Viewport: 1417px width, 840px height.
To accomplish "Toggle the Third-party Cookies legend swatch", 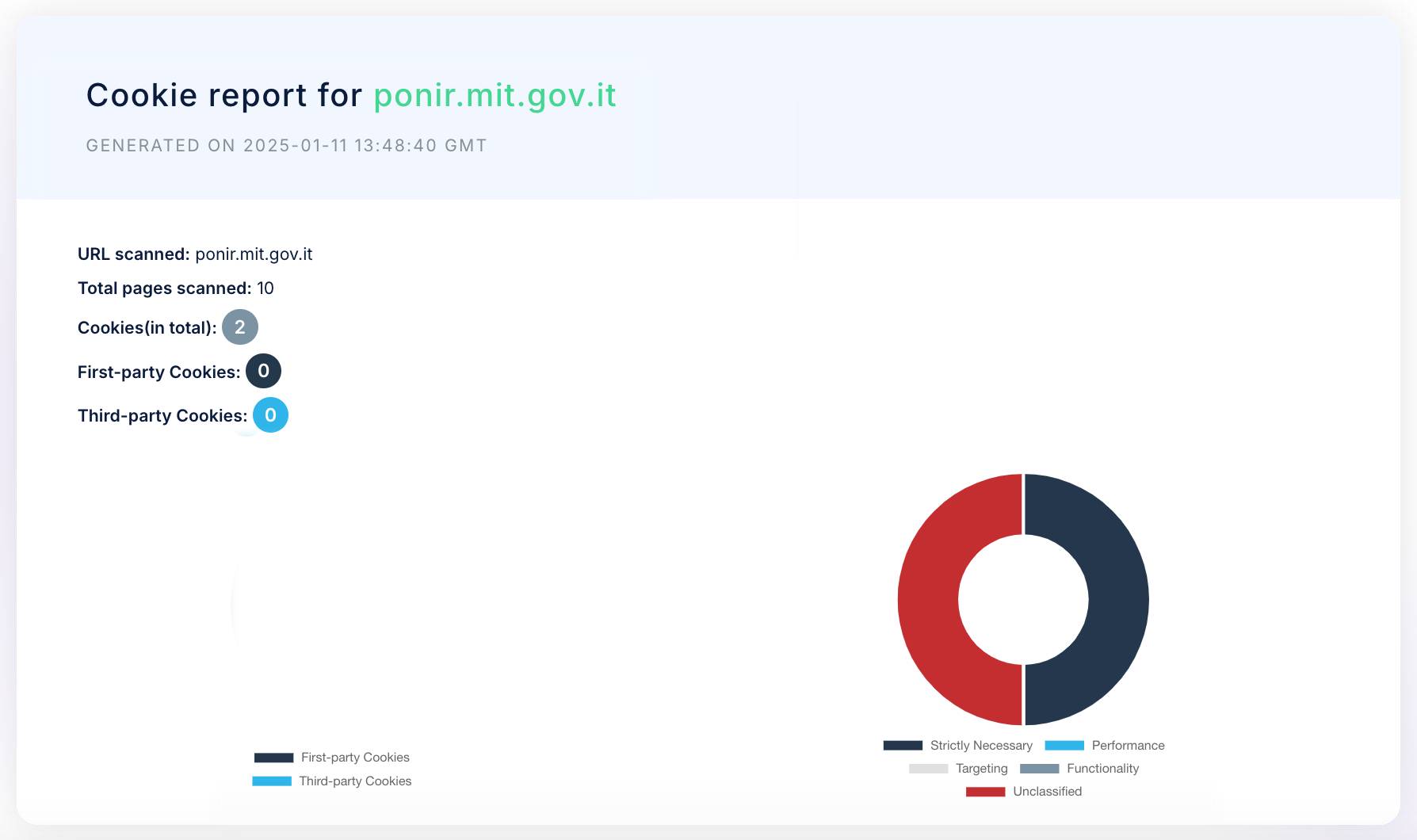I will (x=272, y=781).
